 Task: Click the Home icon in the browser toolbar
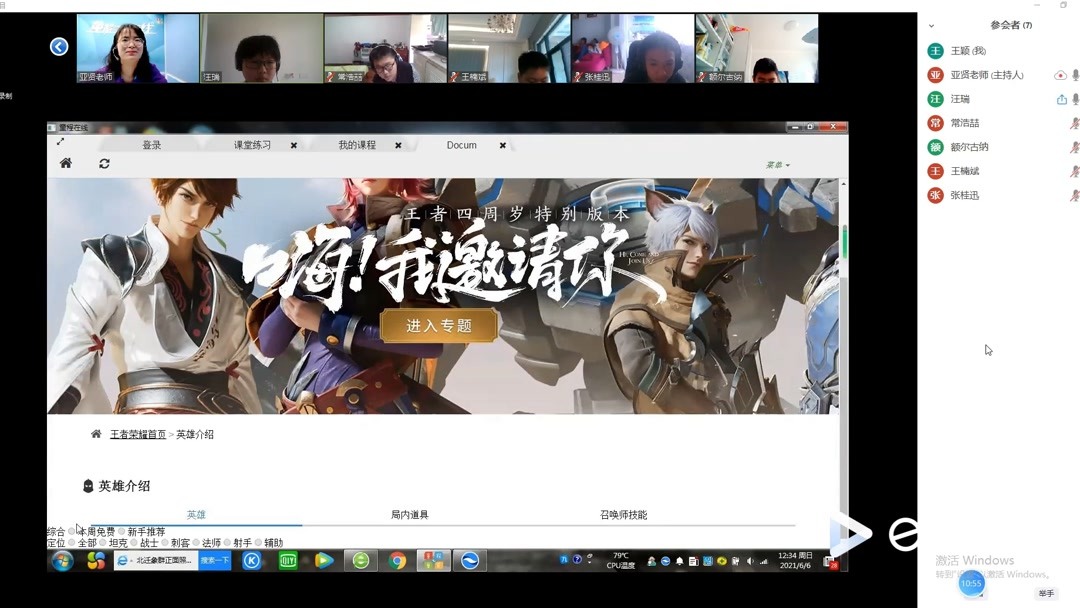tap(64, 163)
